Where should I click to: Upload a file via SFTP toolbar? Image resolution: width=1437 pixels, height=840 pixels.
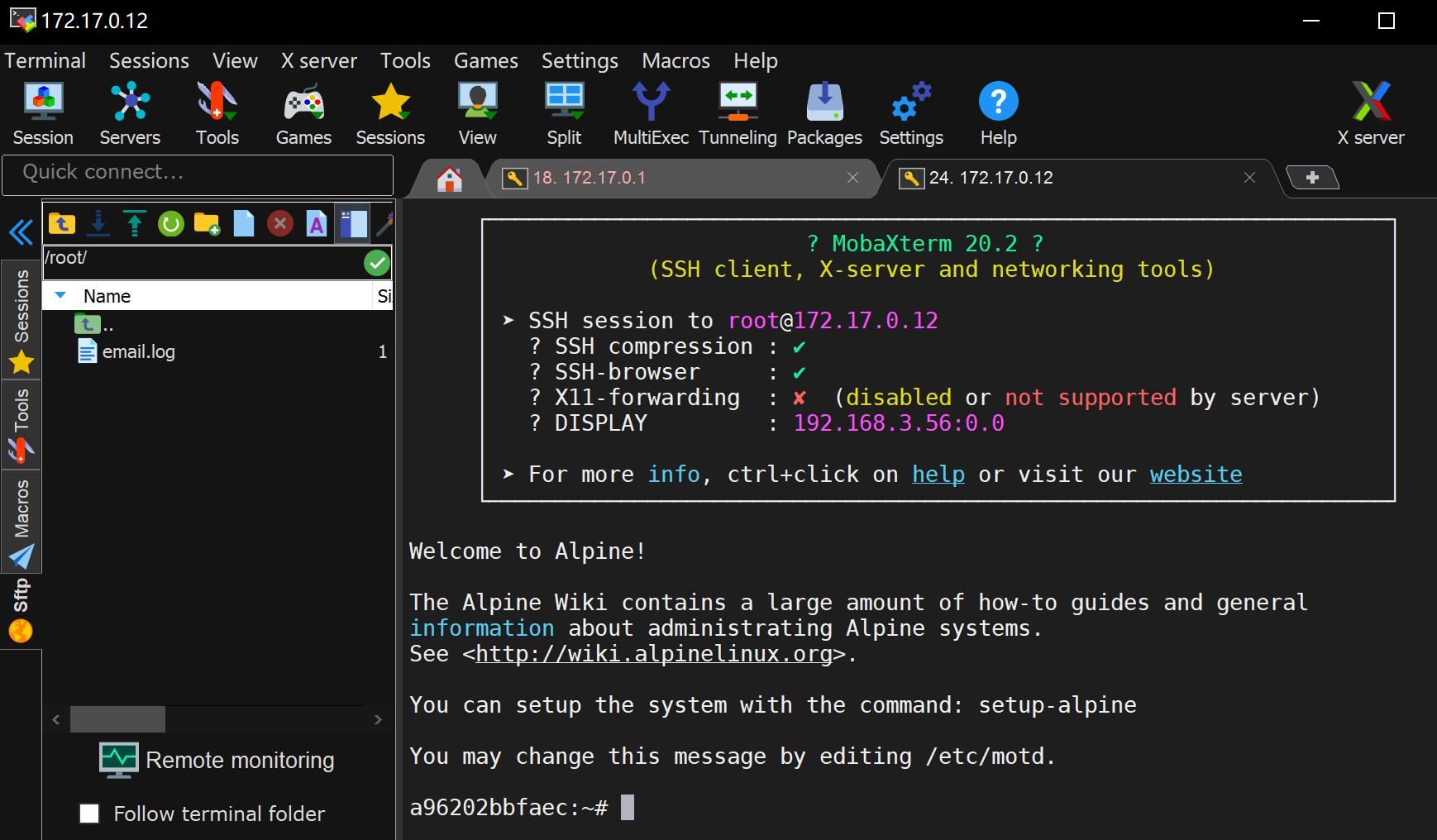[134, 223]
